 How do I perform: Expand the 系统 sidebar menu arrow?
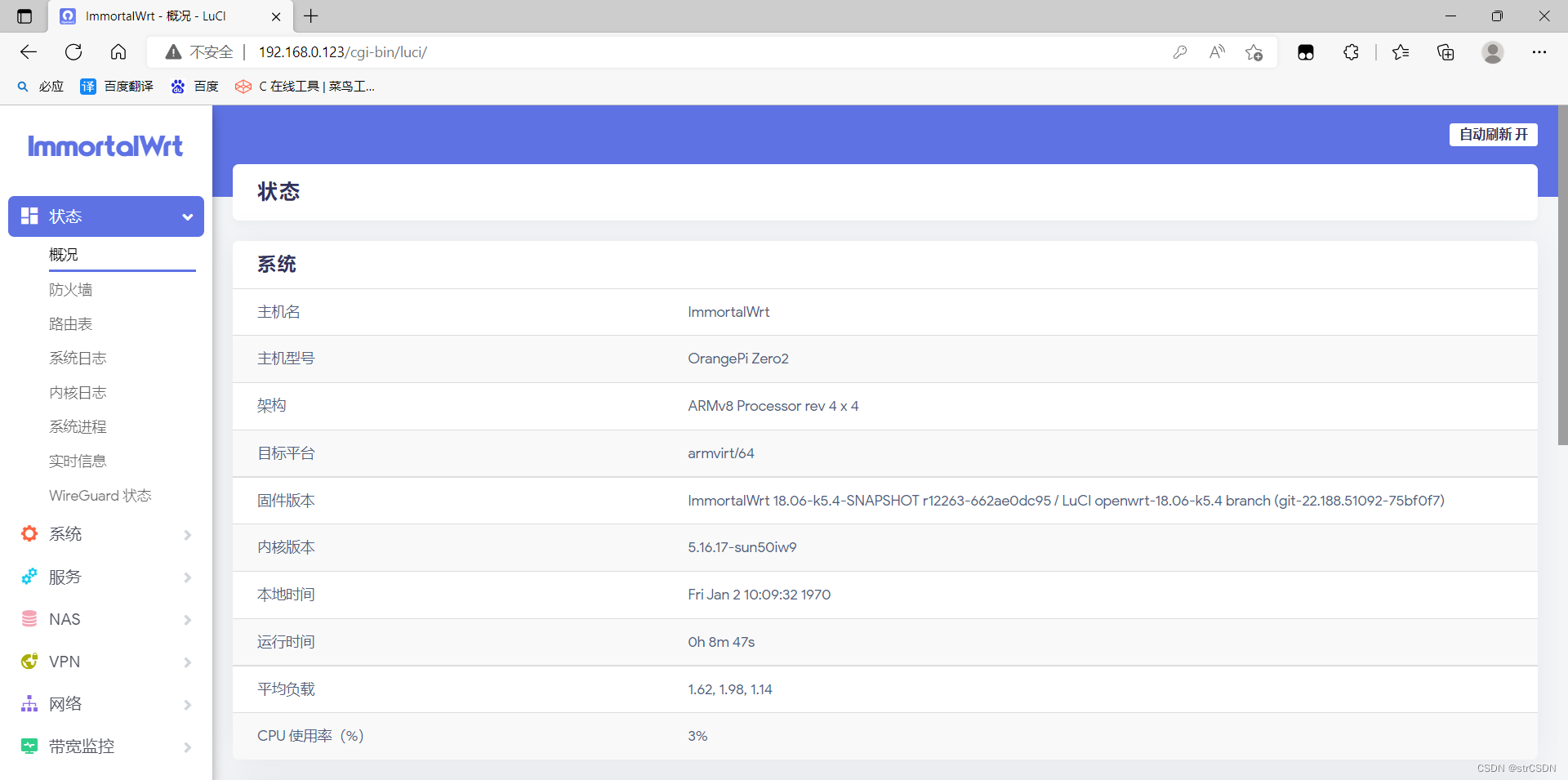click(x=188, y=535)
